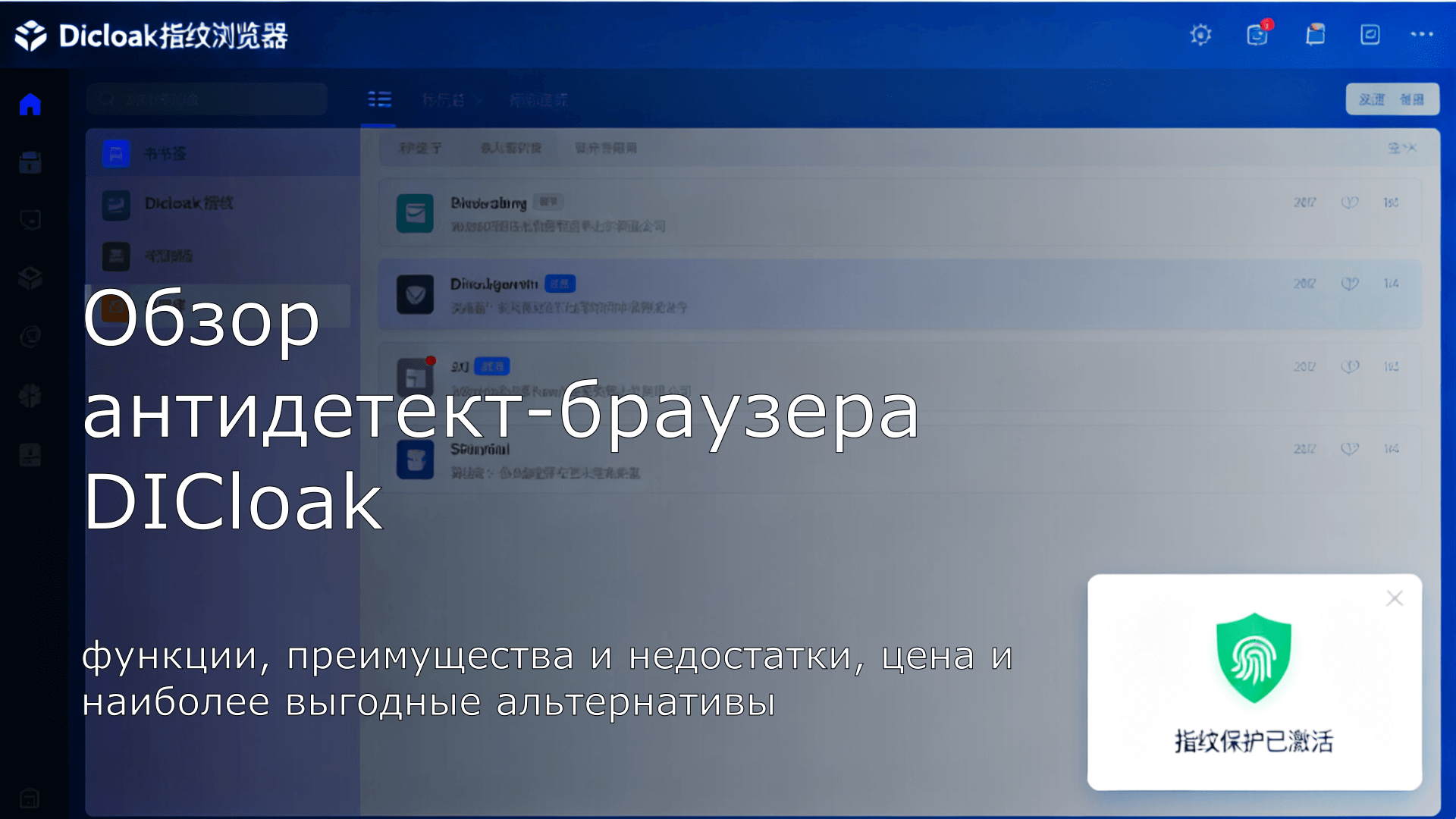
Task: Select the Home icon in the left sidebar
Action: [x=30, y=104]
